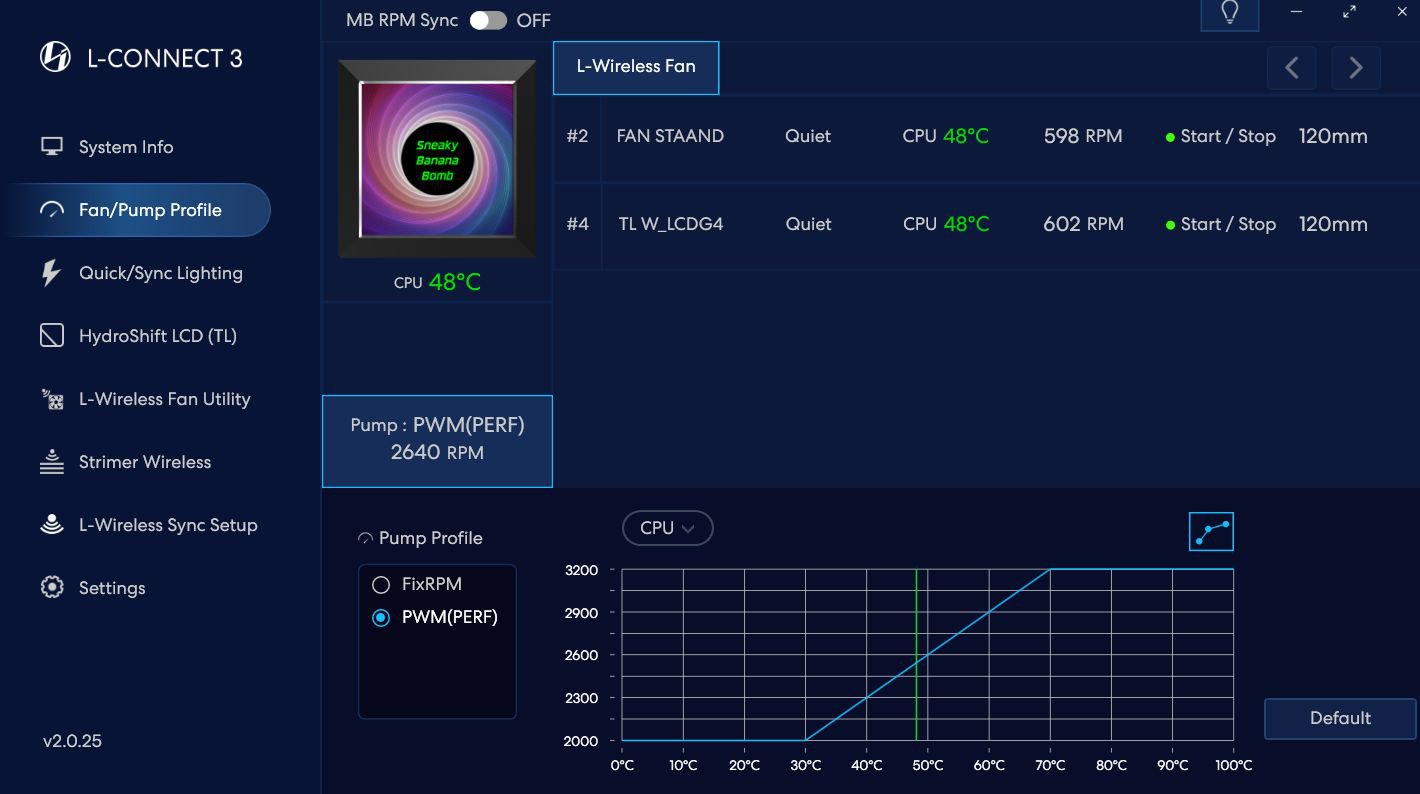Click the Quiet profile of TL W_LCDG4
This screenshot has width=1420, height=794.
(x=808, y=225)
